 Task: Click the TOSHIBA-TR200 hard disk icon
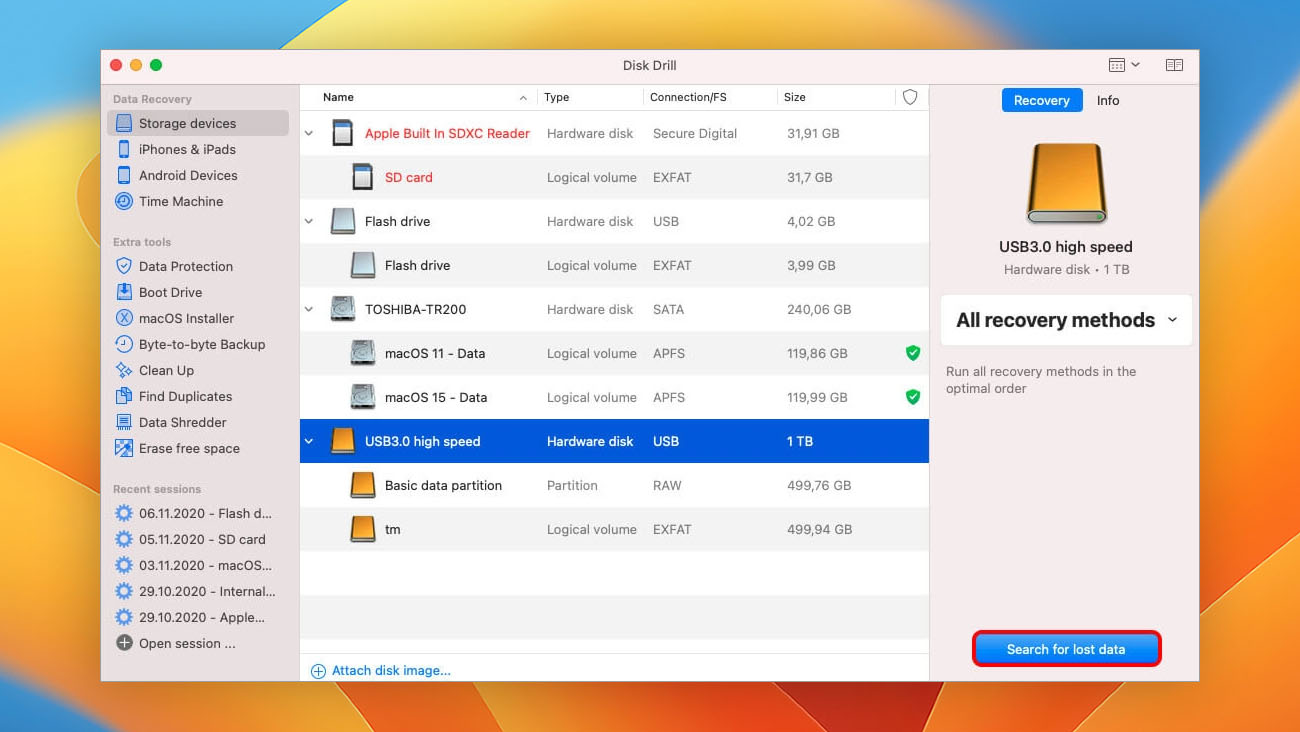click(343, 309)
